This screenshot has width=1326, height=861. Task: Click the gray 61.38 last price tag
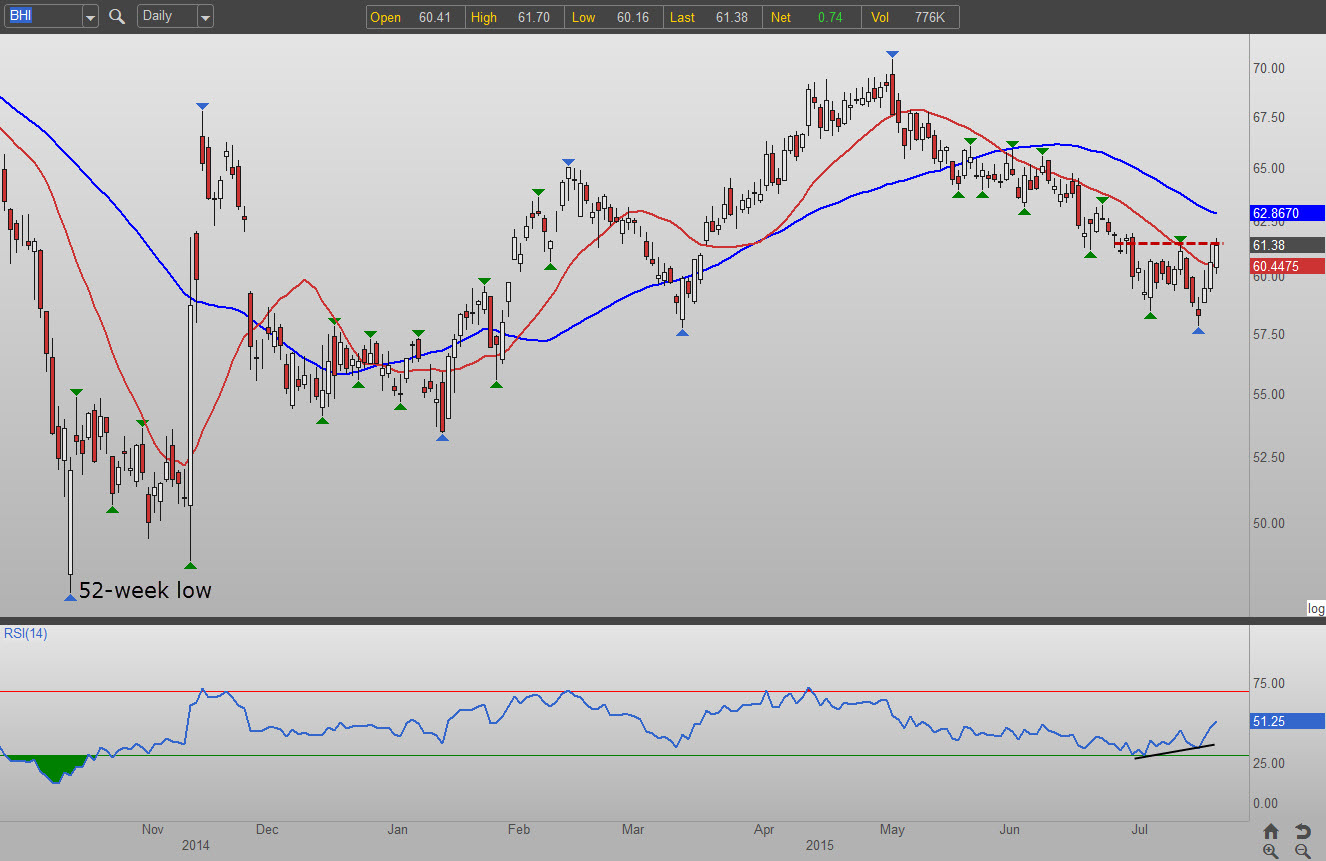(x=1287, y=245)
